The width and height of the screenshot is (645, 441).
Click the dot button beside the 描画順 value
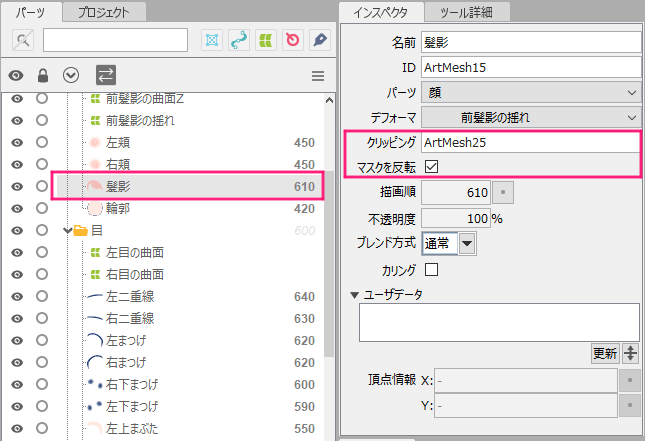pyautogui.click(x=503, y=192)
